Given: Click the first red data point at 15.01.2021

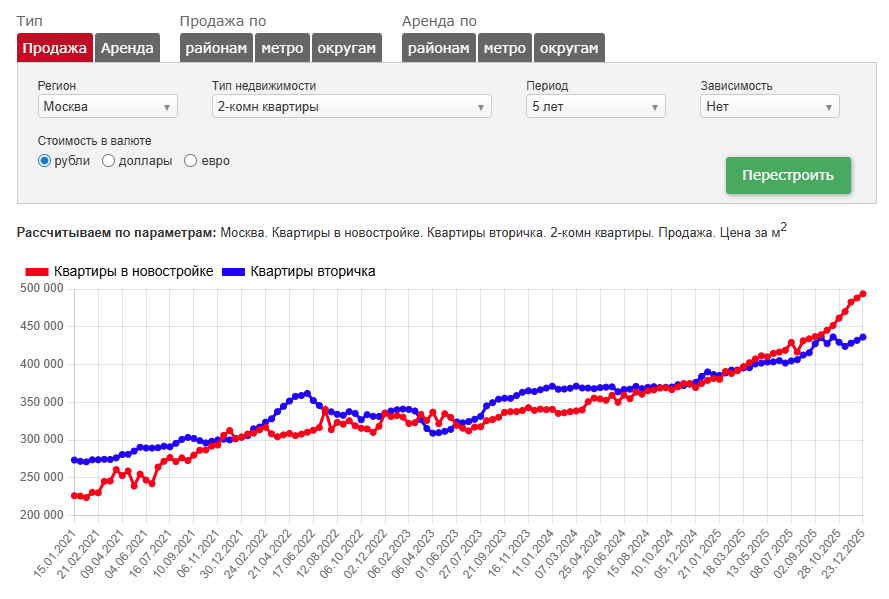Looking at the screenshot, I should 74,496.
